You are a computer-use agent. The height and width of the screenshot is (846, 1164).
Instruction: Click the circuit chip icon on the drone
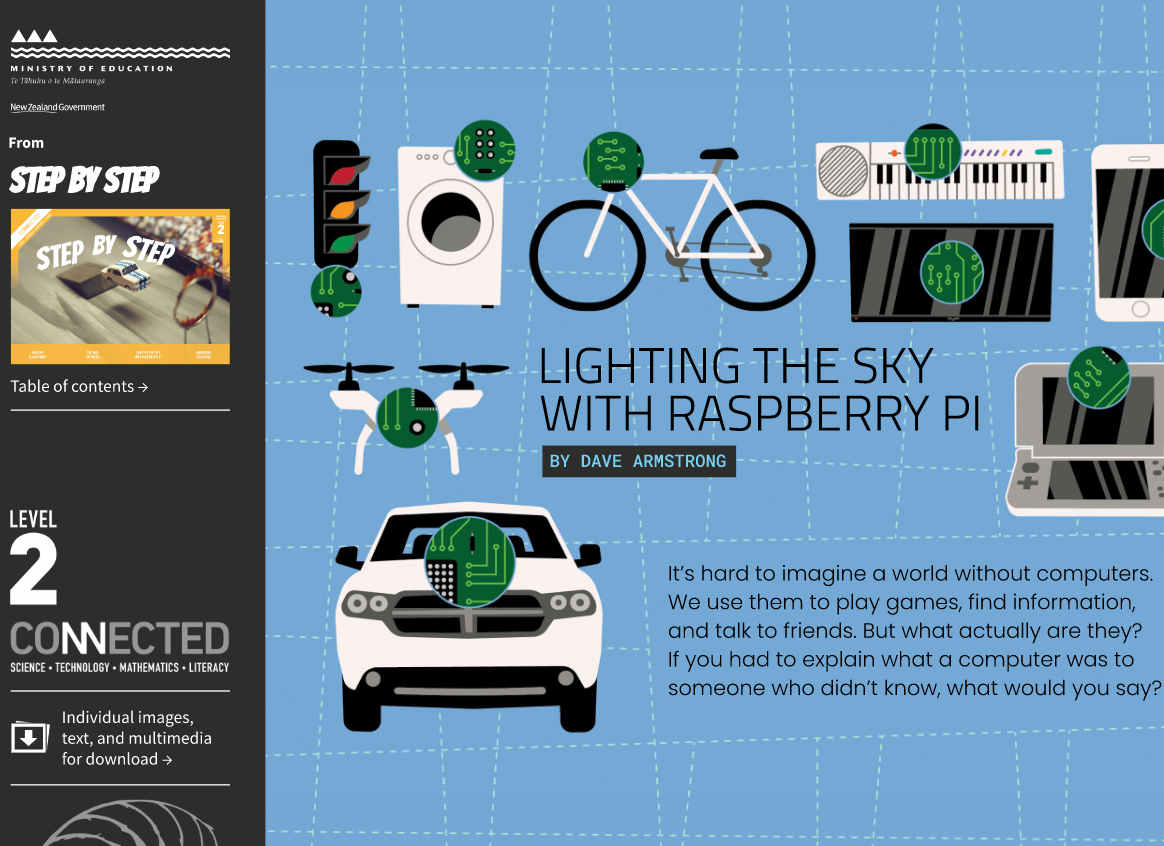[408, 416]
